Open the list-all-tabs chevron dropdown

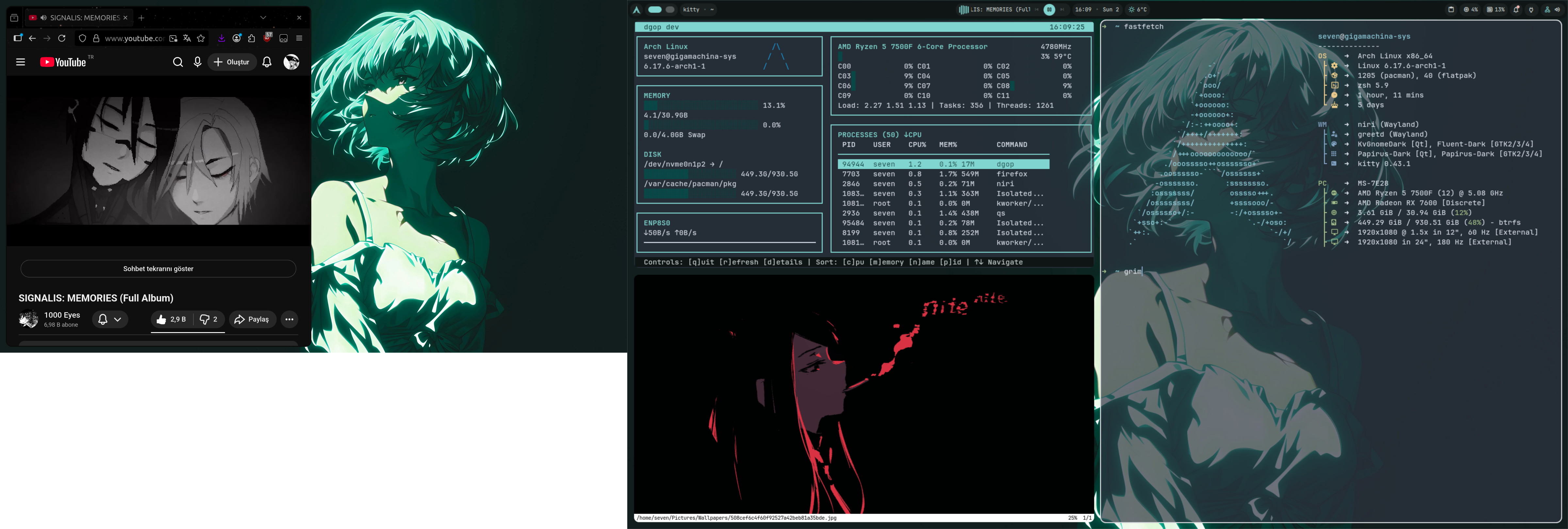263,18
